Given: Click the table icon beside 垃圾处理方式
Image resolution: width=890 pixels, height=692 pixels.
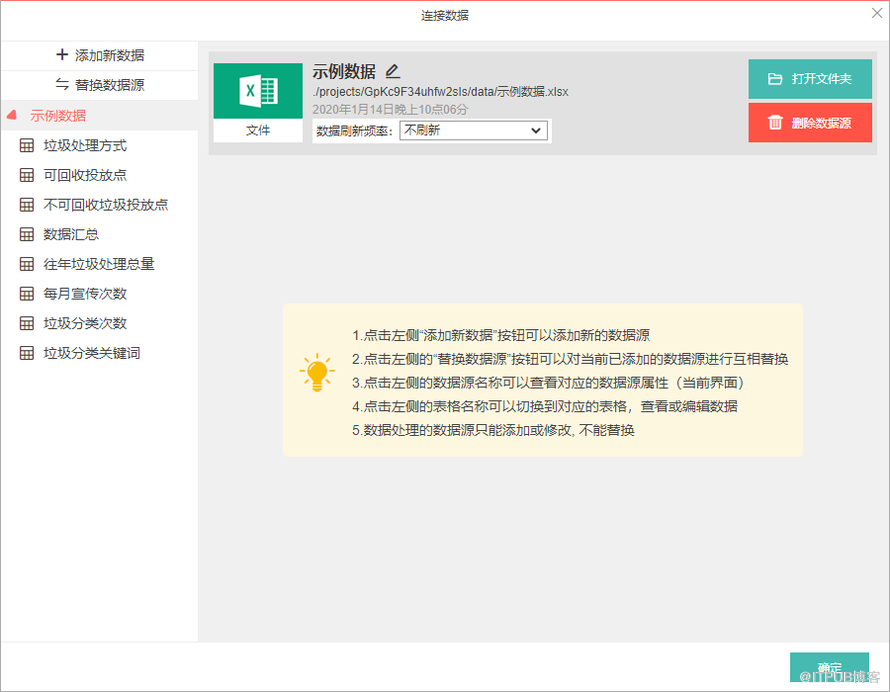Looking at the screenshot, I should point(27,145).
